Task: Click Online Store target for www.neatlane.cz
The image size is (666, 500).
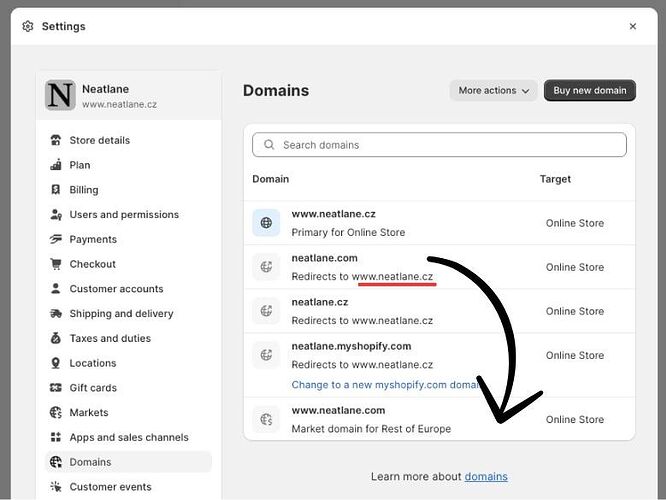Action: click(575, 223)
